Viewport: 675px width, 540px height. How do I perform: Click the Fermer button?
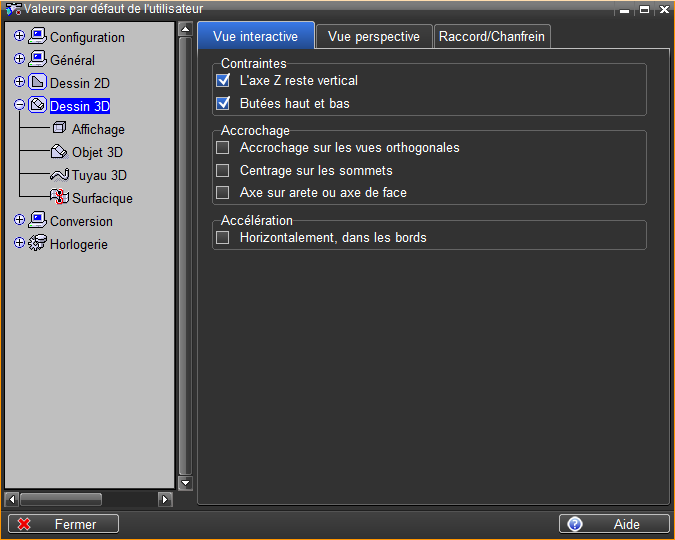pos(64,524)
